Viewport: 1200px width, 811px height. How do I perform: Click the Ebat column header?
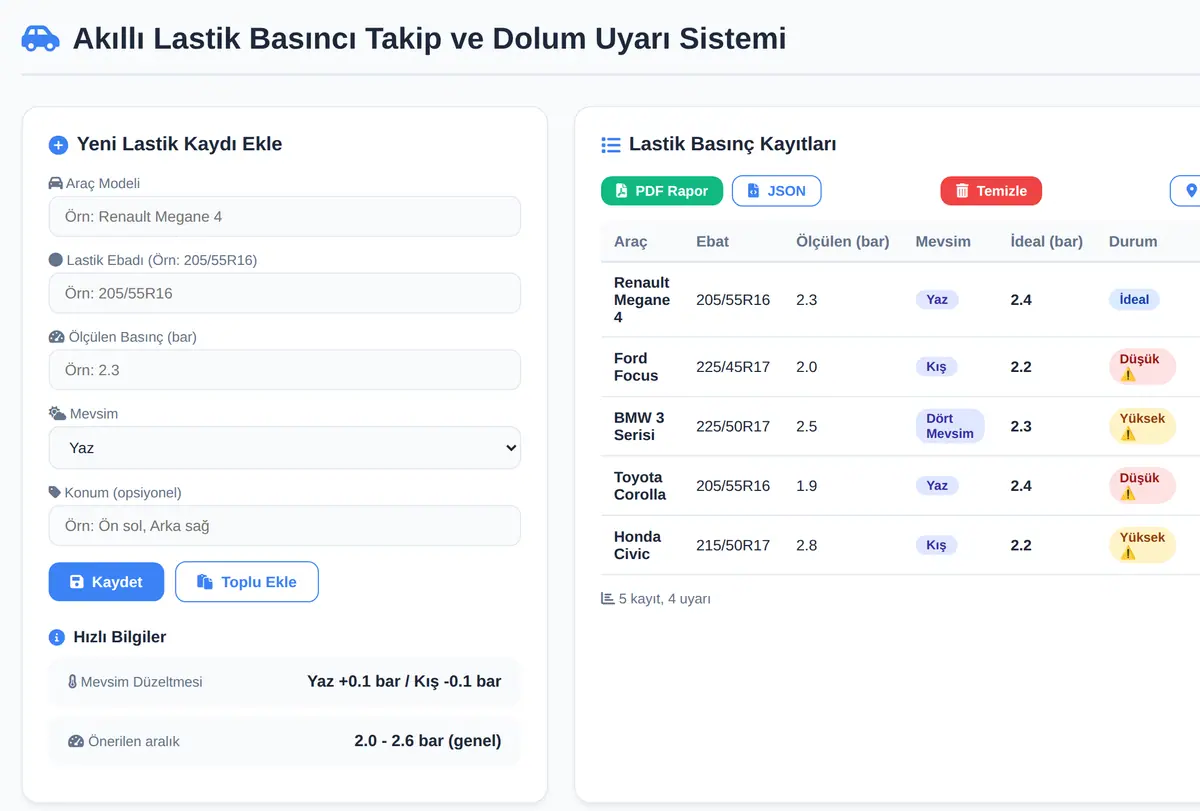[713, 241]
